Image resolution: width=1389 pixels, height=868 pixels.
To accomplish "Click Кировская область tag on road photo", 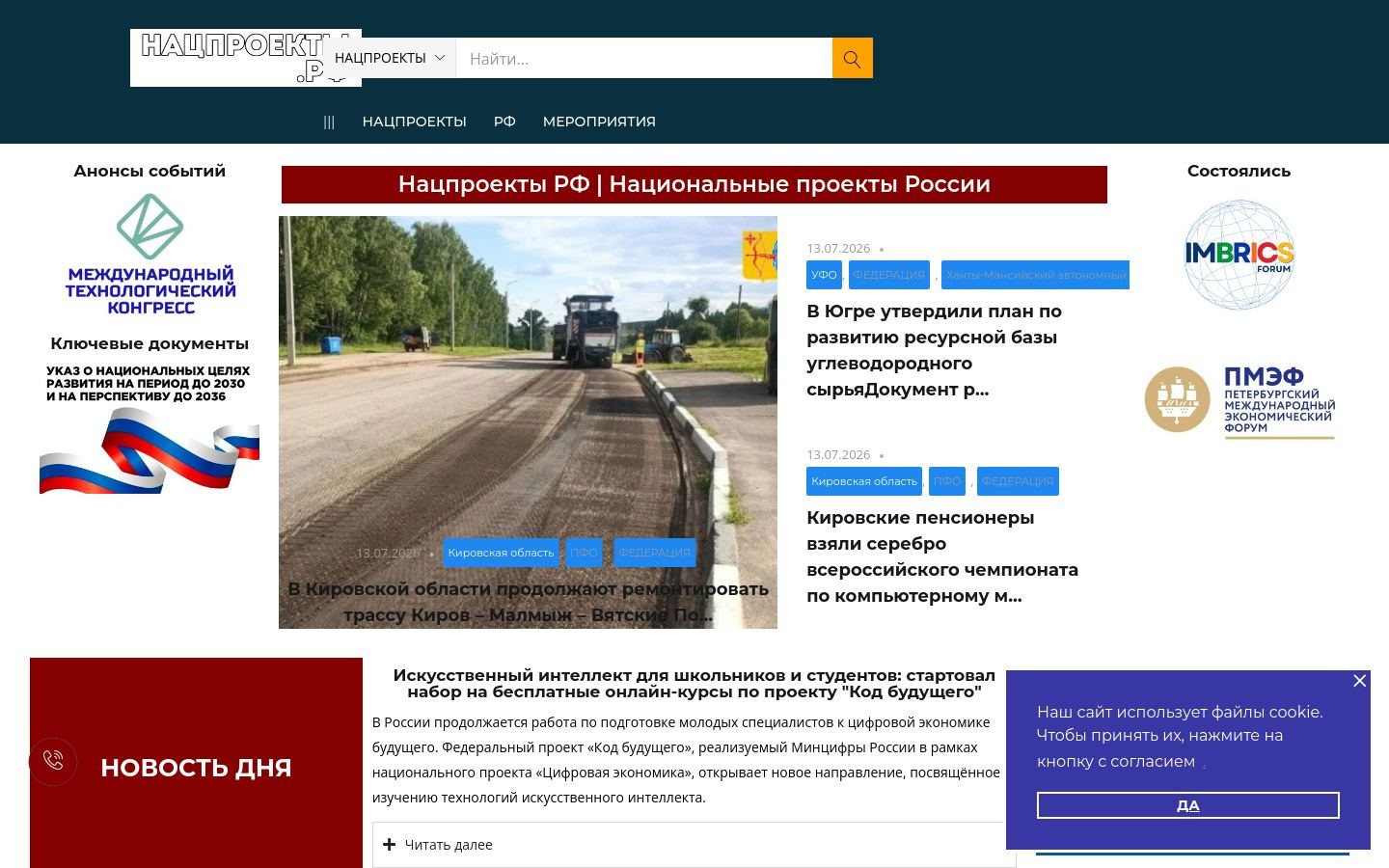I will (501, 553).
